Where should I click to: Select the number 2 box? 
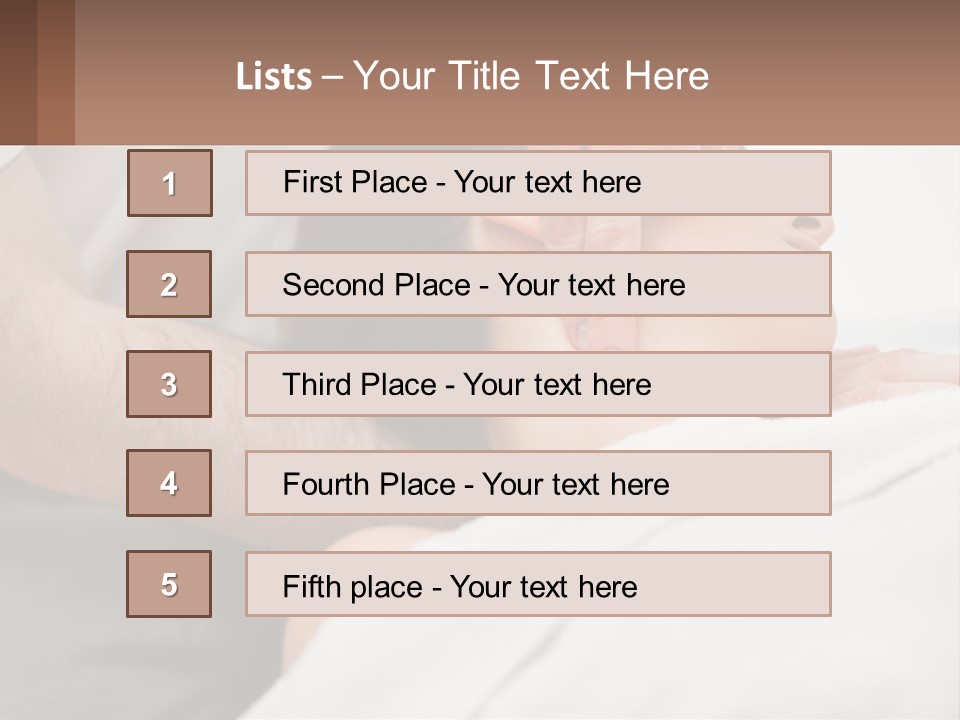(169, 284)
